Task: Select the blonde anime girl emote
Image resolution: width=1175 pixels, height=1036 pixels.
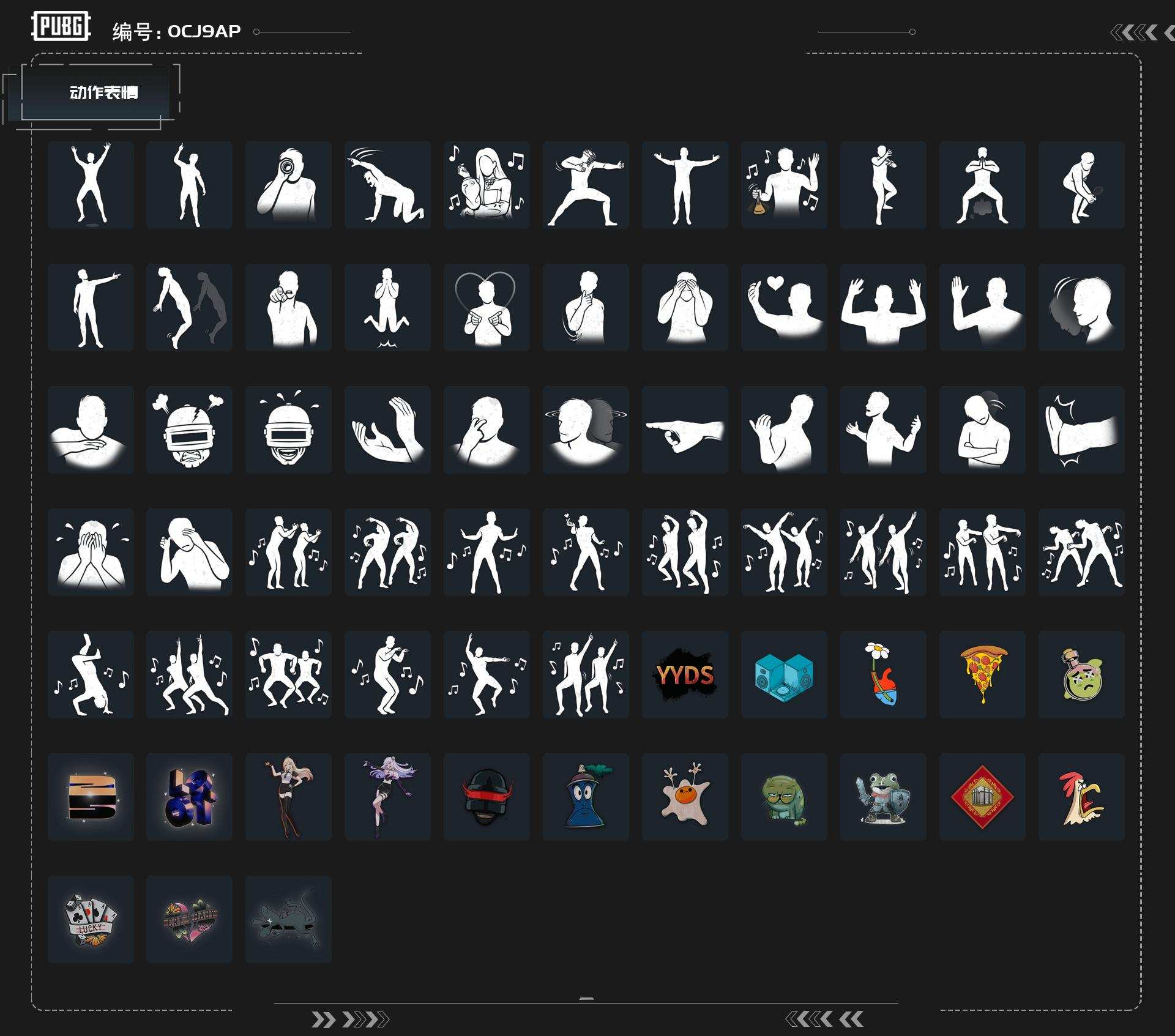Action: pyautogui.click(x=288, y=797)
